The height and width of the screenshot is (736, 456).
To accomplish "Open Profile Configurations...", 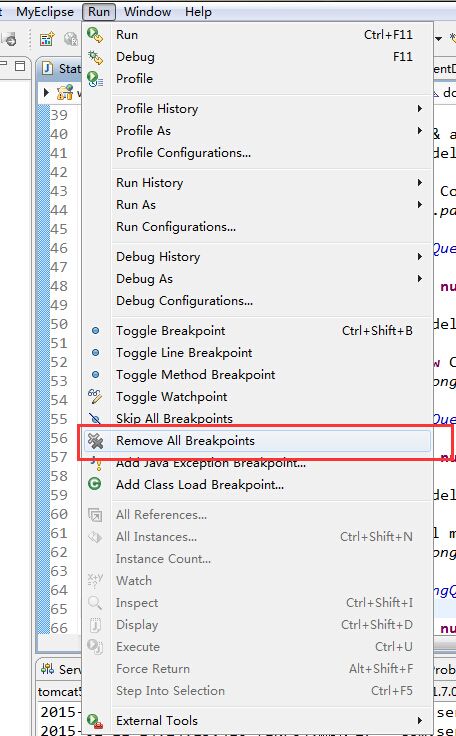I will pyautogui.click(x=257, y=153).
